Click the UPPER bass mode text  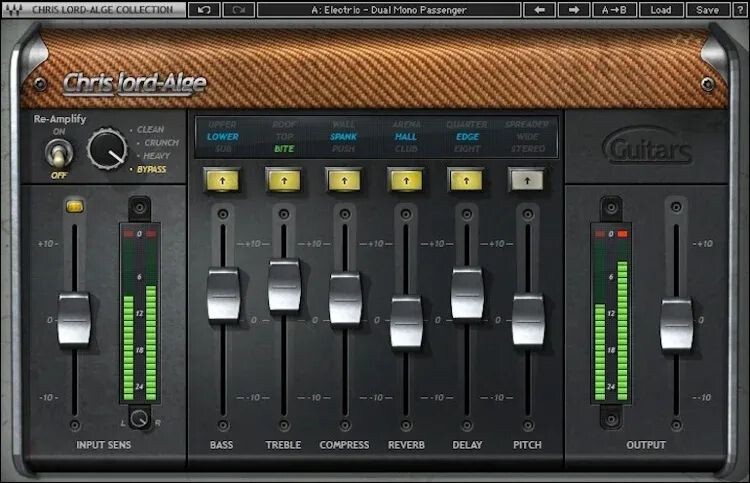point(222,125)
